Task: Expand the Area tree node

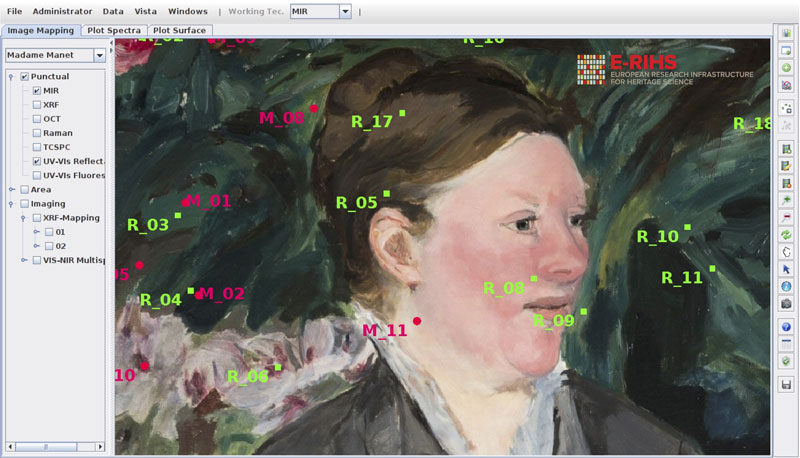Action: [x=11, y=190]
